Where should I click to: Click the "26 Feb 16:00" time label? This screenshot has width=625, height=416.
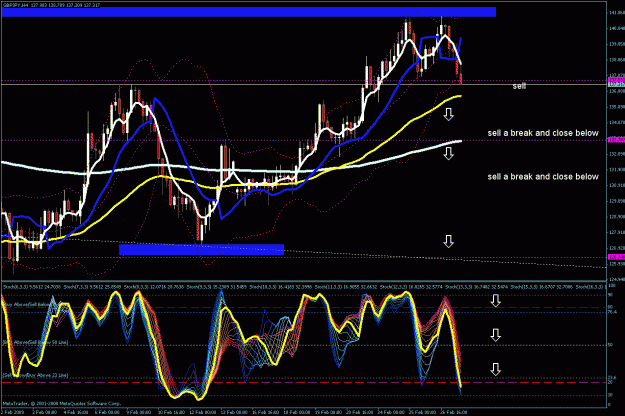click(x=454, y=412)
